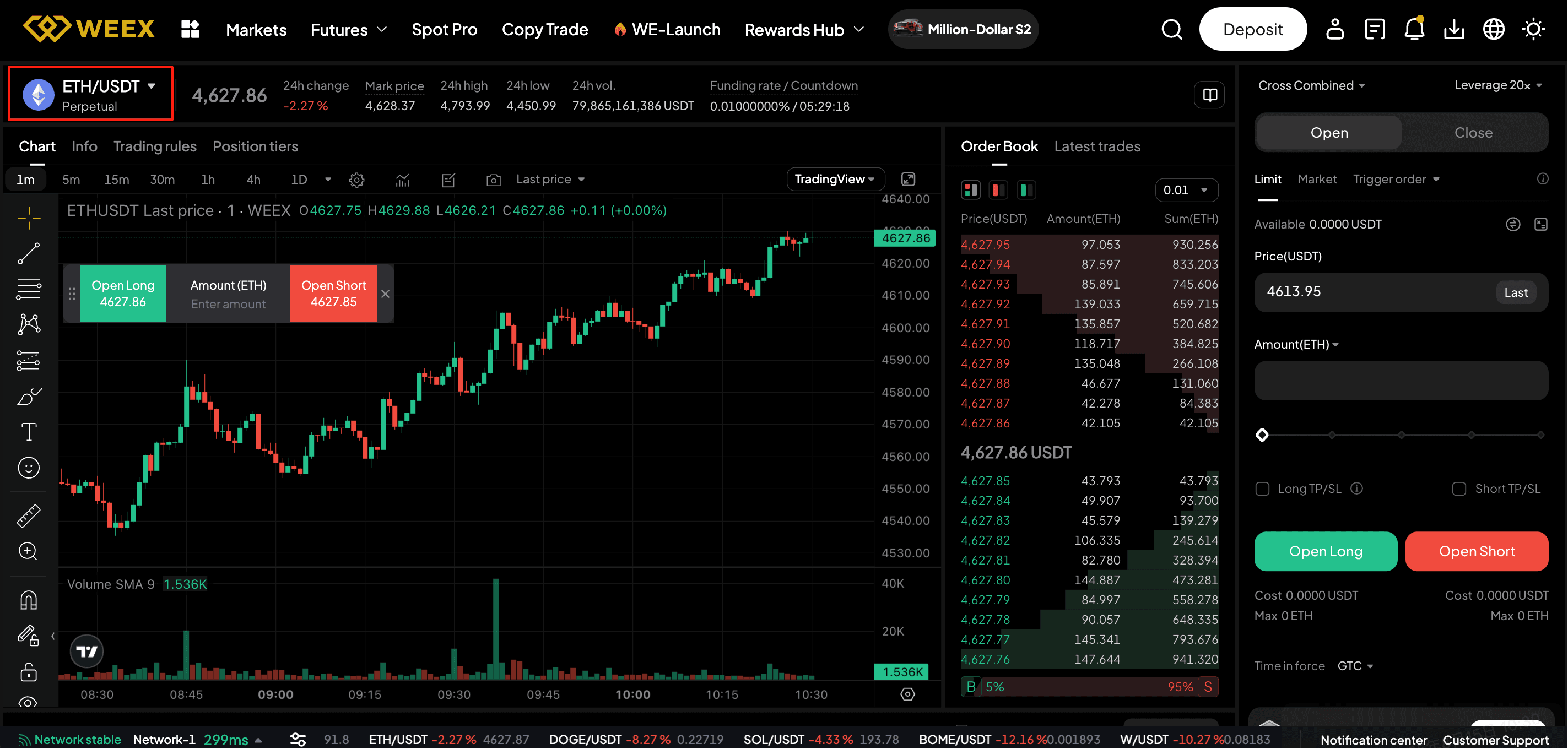Show asks-only order book view
This screenshot has height=749, width=1568.
pos(998,190)
